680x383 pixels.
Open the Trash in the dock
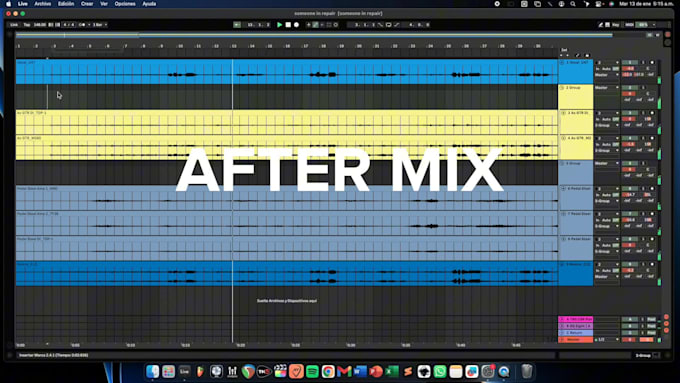526,371
